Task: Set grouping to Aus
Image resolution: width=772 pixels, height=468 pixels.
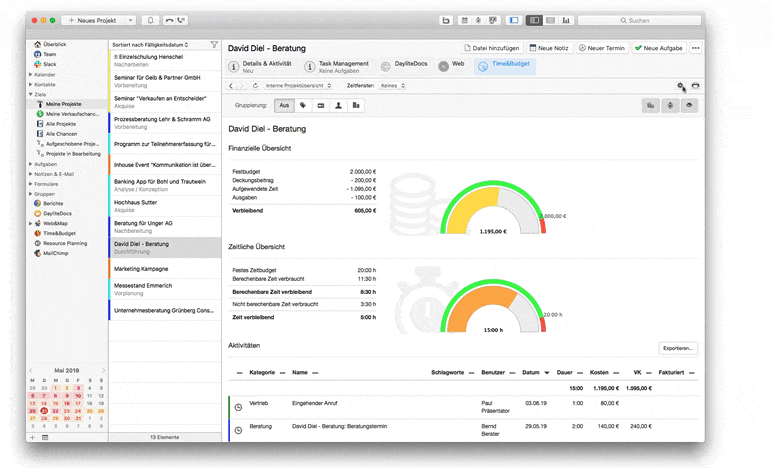Action: (284, 105)
